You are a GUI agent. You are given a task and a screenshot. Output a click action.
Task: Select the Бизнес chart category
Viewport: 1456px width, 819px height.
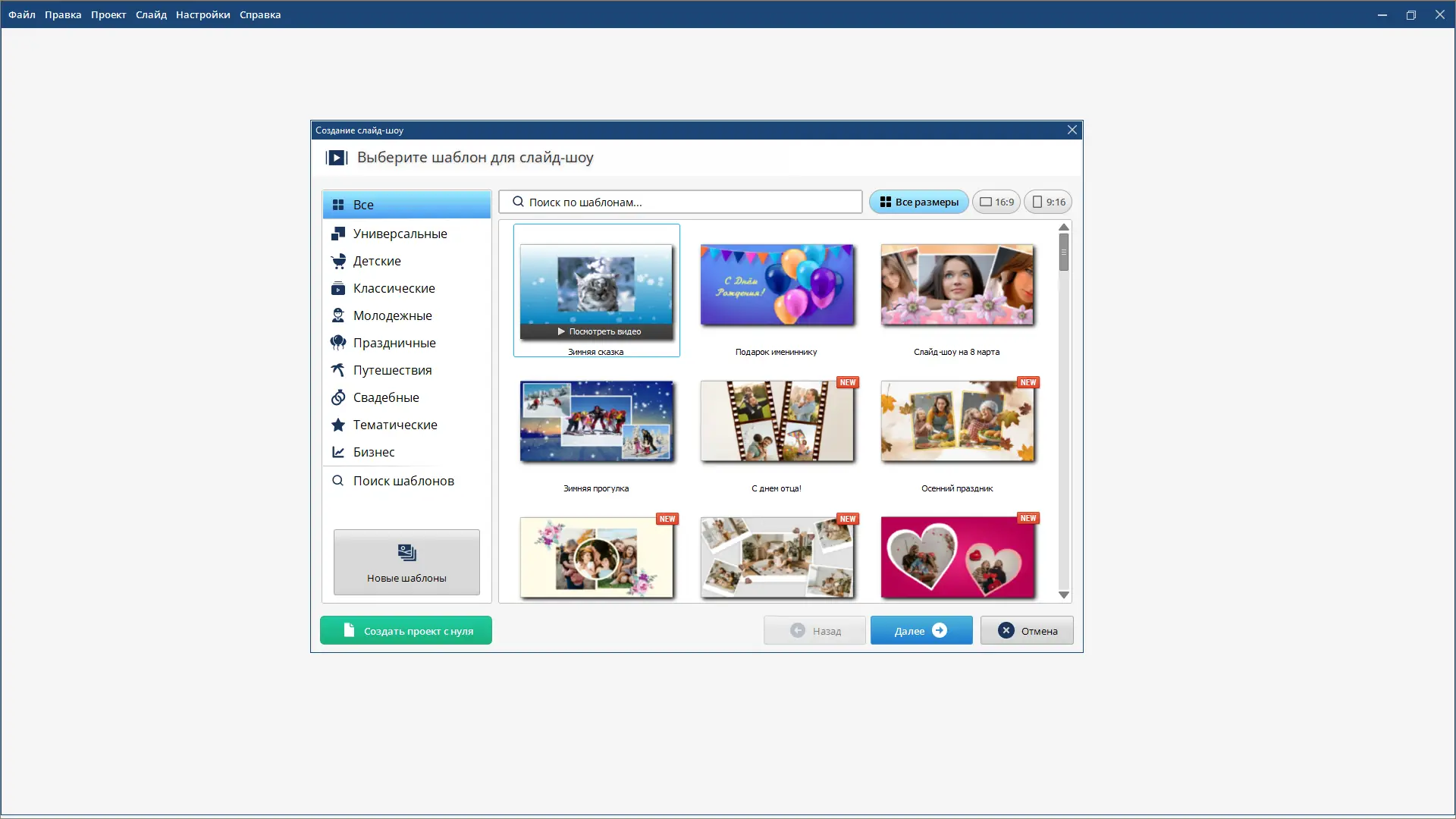coord(373,452)
